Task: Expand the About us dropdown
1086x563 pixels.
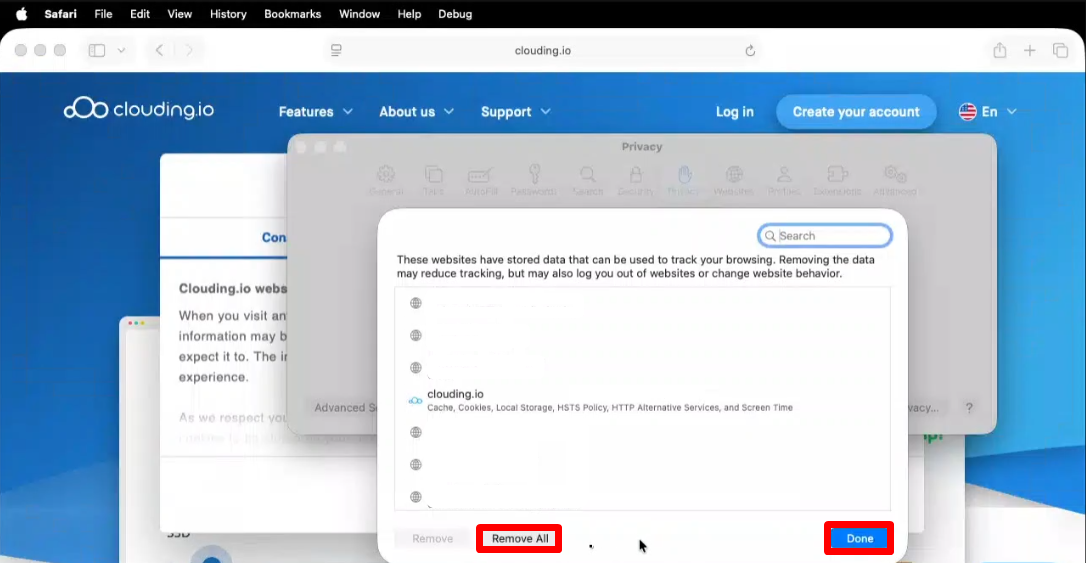Action: 416,112
